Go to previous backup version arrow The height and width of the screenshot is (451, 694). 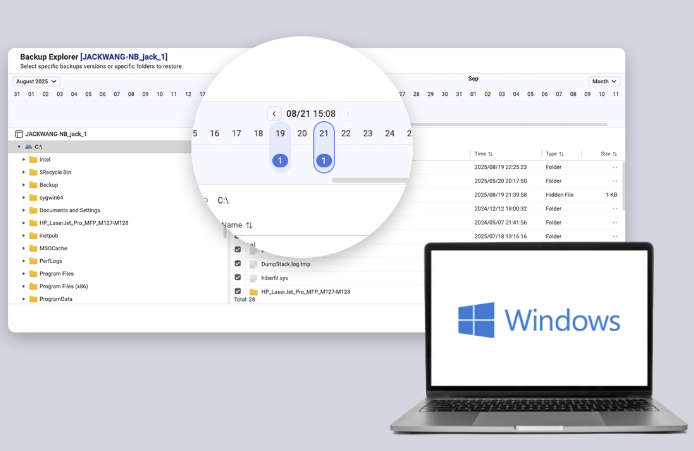[274, 114]
